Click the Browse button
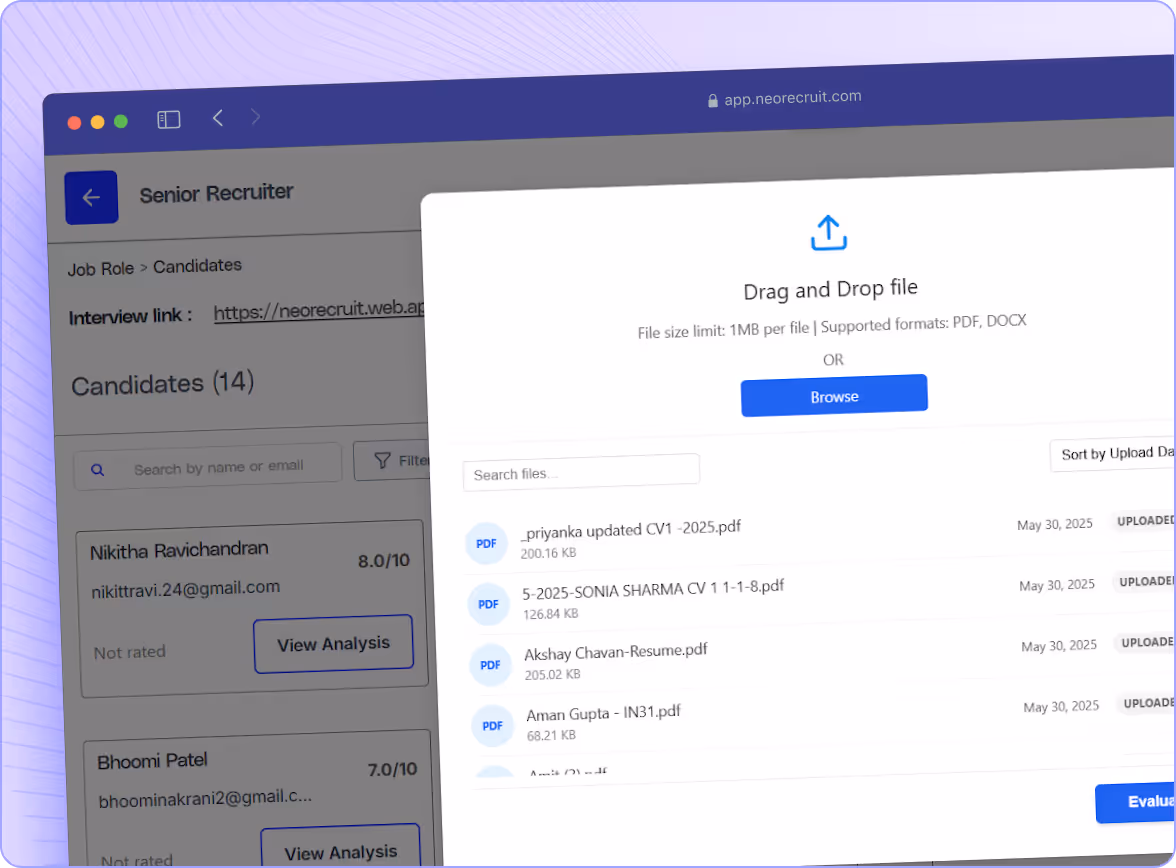The image size is (1176, 868). click(834, 395)
